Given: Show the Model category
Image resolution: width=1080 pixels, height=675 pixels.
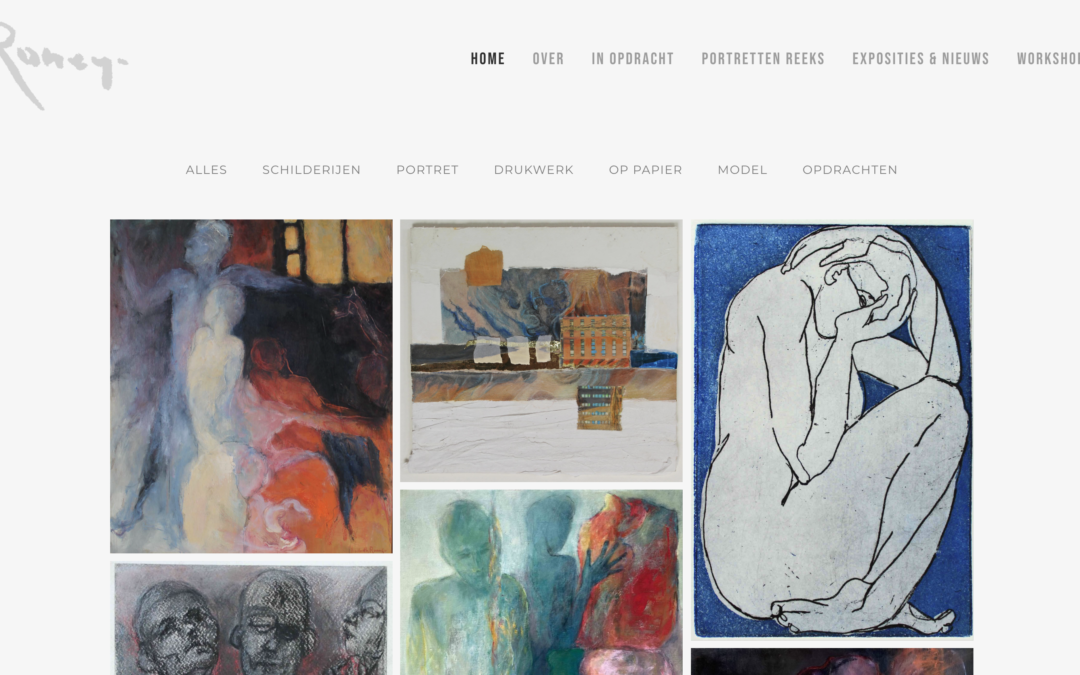Looking at the screenshot, I should point(742,170).
